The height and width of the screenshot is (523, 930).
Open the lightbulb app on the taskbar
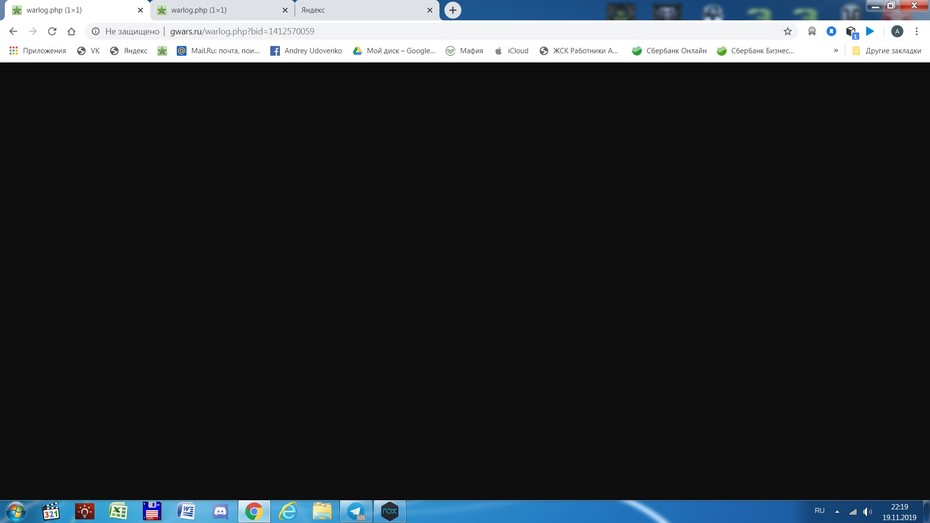(x=85, y=511)
